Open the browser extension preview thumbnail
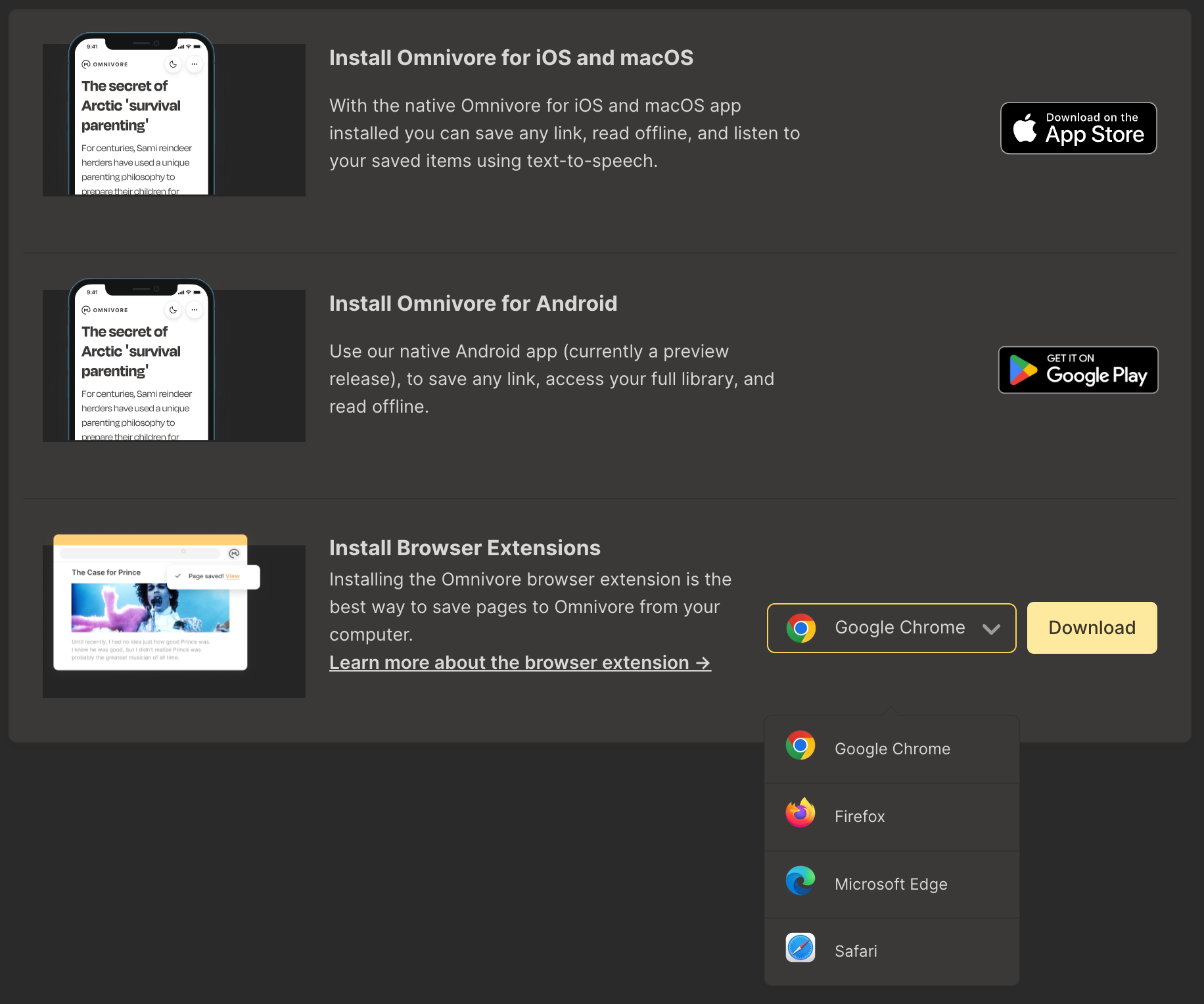1204x1004 pixels. [174, 616]
